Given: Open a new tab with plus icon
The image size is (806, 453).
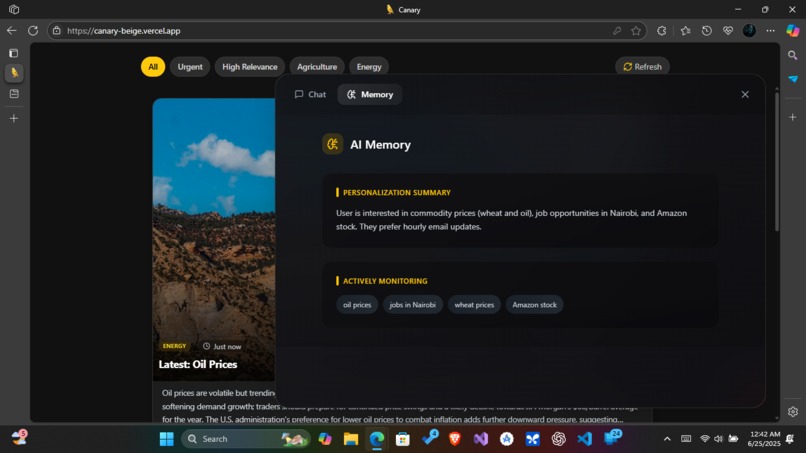Looking at the screenshot, I should tap(14, 118).
